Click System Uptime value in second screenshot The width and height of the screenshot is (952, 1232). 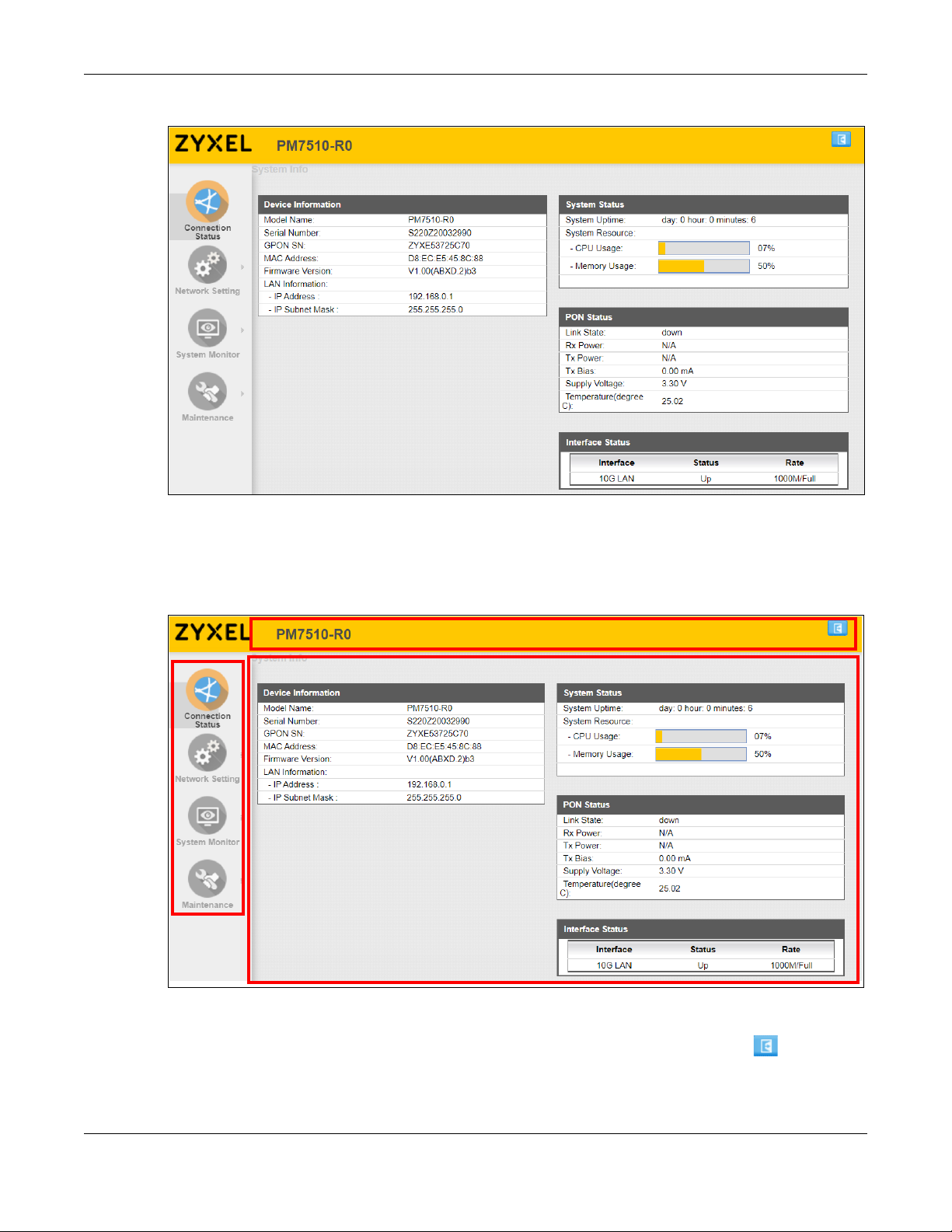[706, 708]
